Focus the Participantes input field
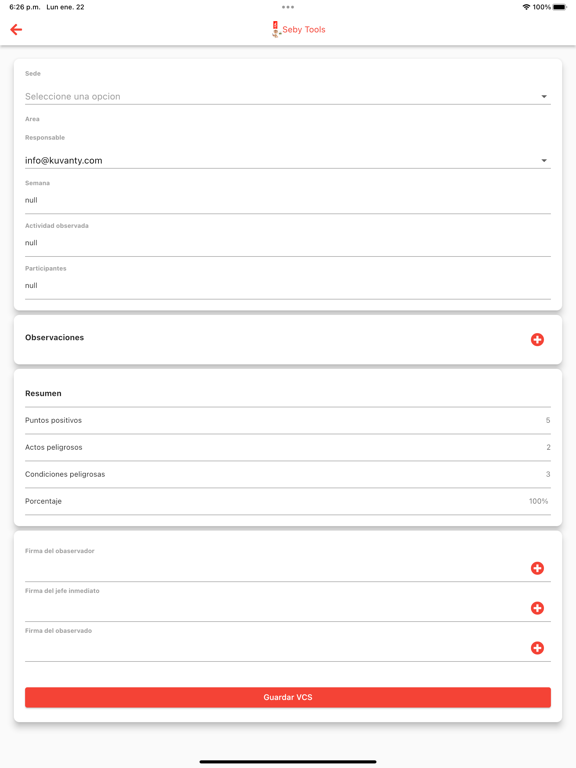The width and height of the screenshot is (576, 768). [x=288, y=286]
